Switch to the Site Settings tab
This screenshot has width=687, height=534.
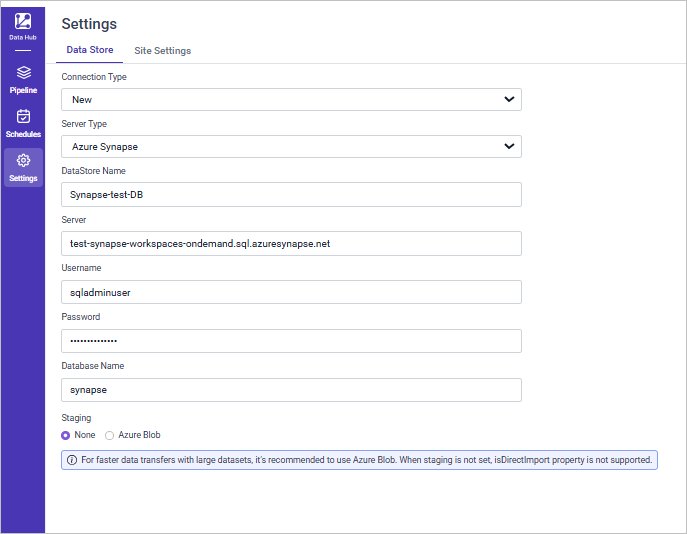coord(163,51)
